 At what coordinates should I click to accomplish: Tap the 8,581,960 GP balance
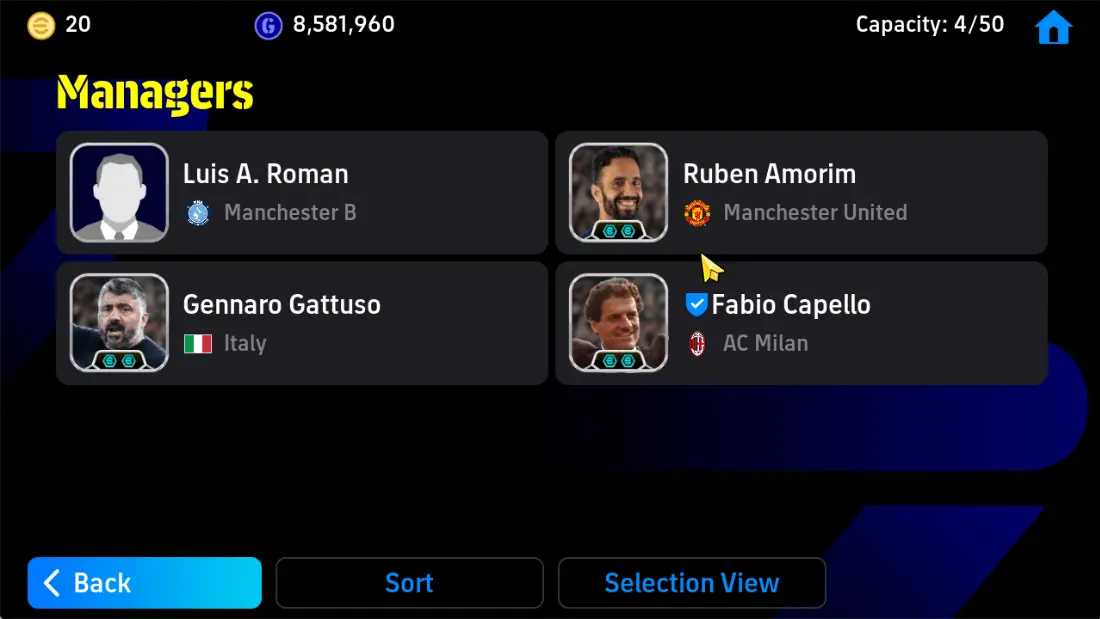[343, 25]
